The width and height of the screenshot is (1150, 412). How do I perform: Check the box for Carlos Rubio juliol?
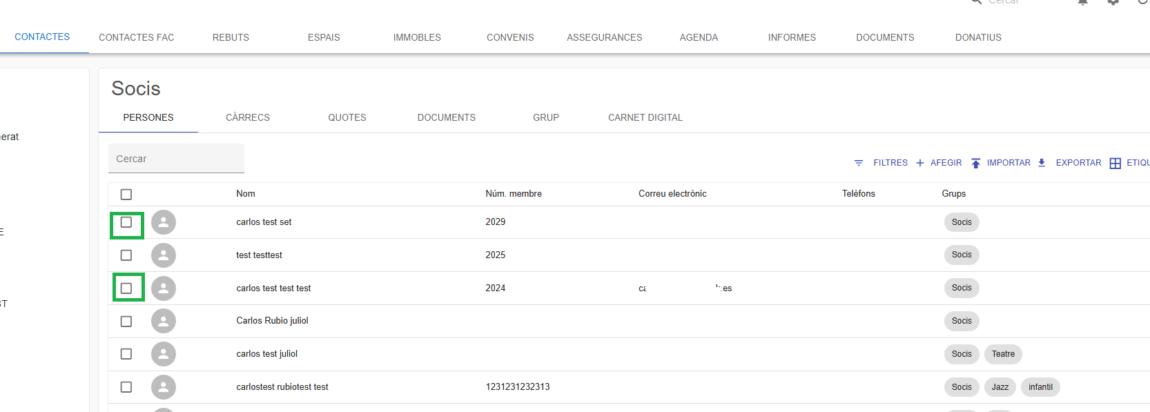[126, 321]
